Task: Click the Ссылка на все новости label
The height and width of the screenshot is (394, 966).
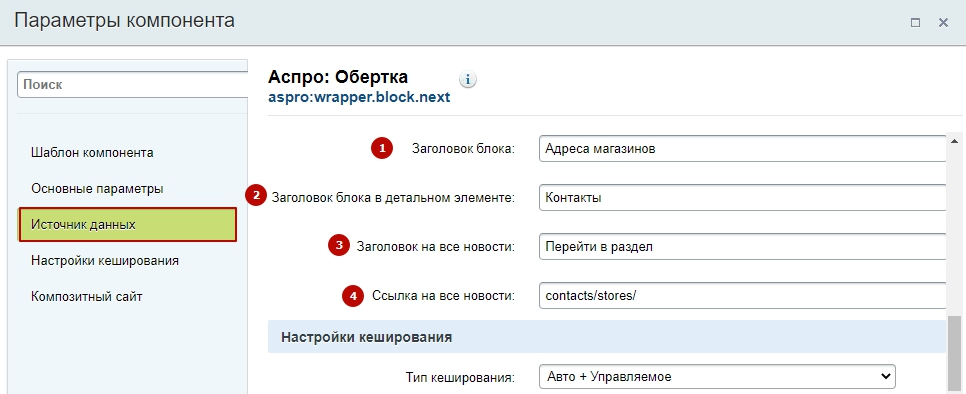Action: click(444, 296)
